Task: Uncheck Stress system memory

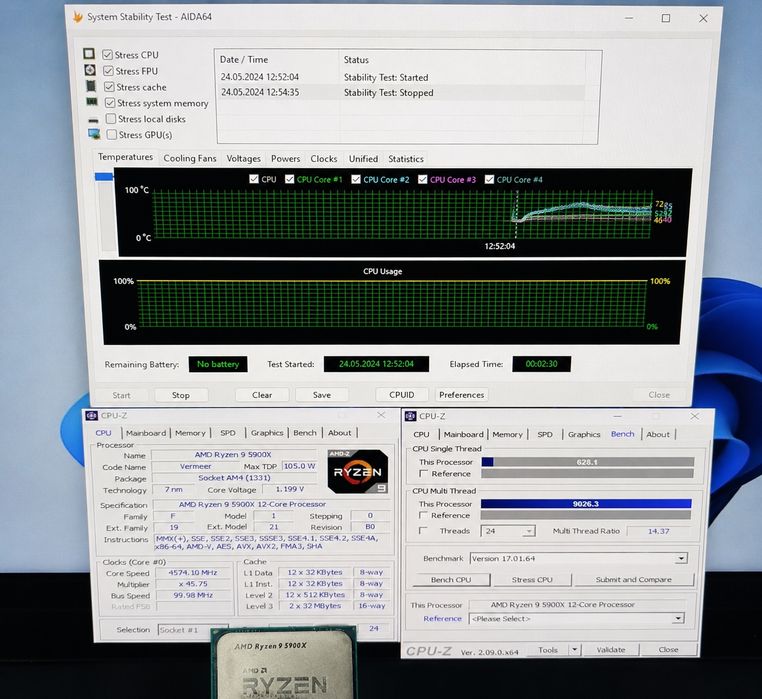Action: (110, 103)
